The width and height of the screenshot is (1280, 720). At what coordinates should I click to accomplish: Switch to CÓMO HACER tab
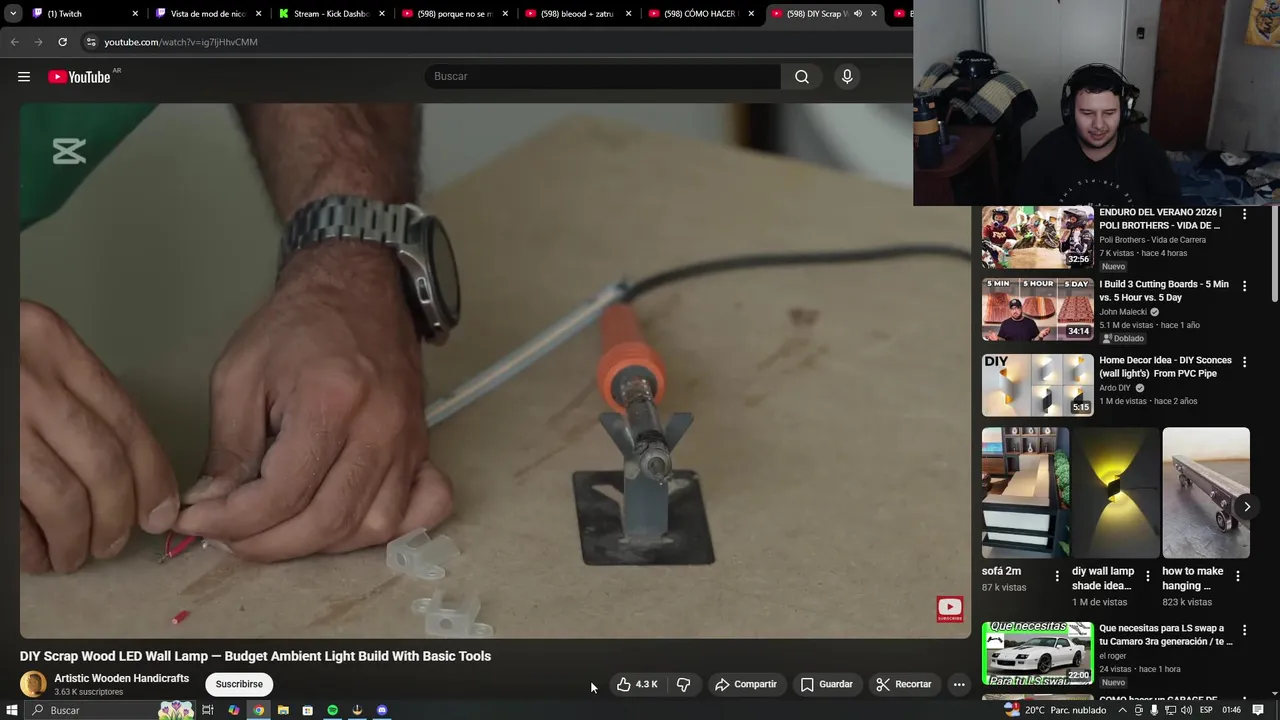[701, 14]
